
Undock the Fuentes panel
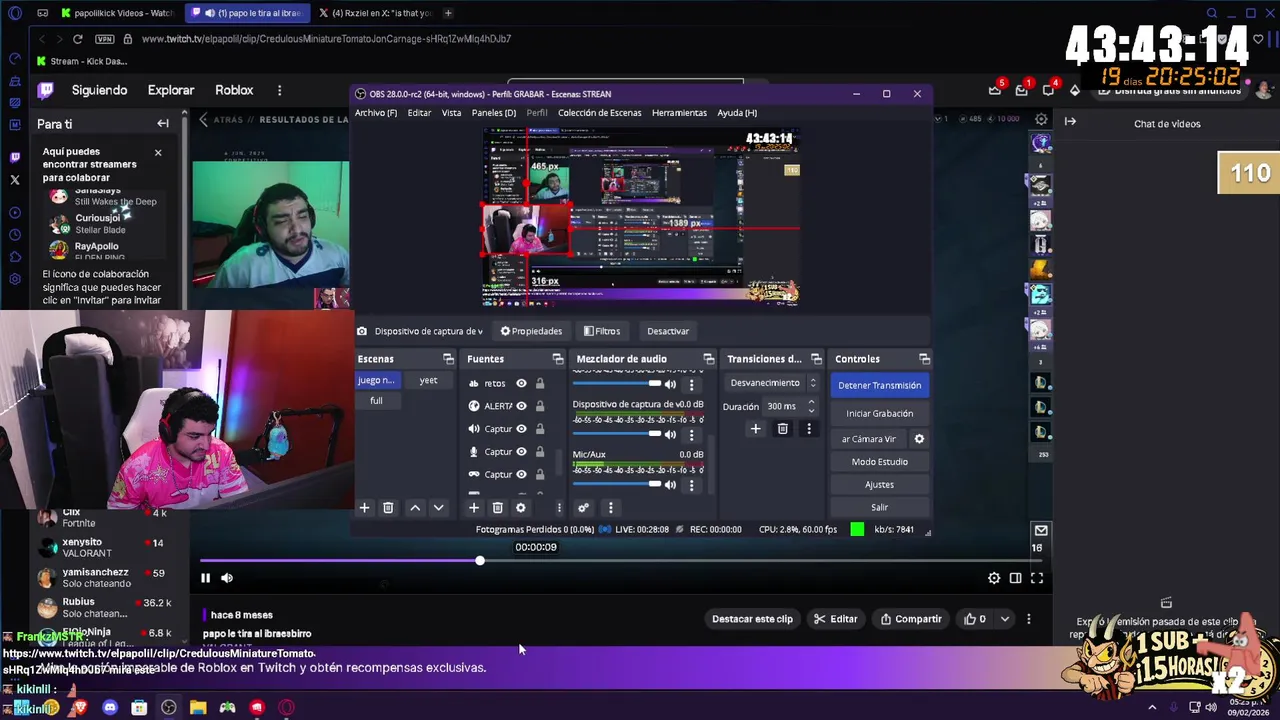point(558,359)
